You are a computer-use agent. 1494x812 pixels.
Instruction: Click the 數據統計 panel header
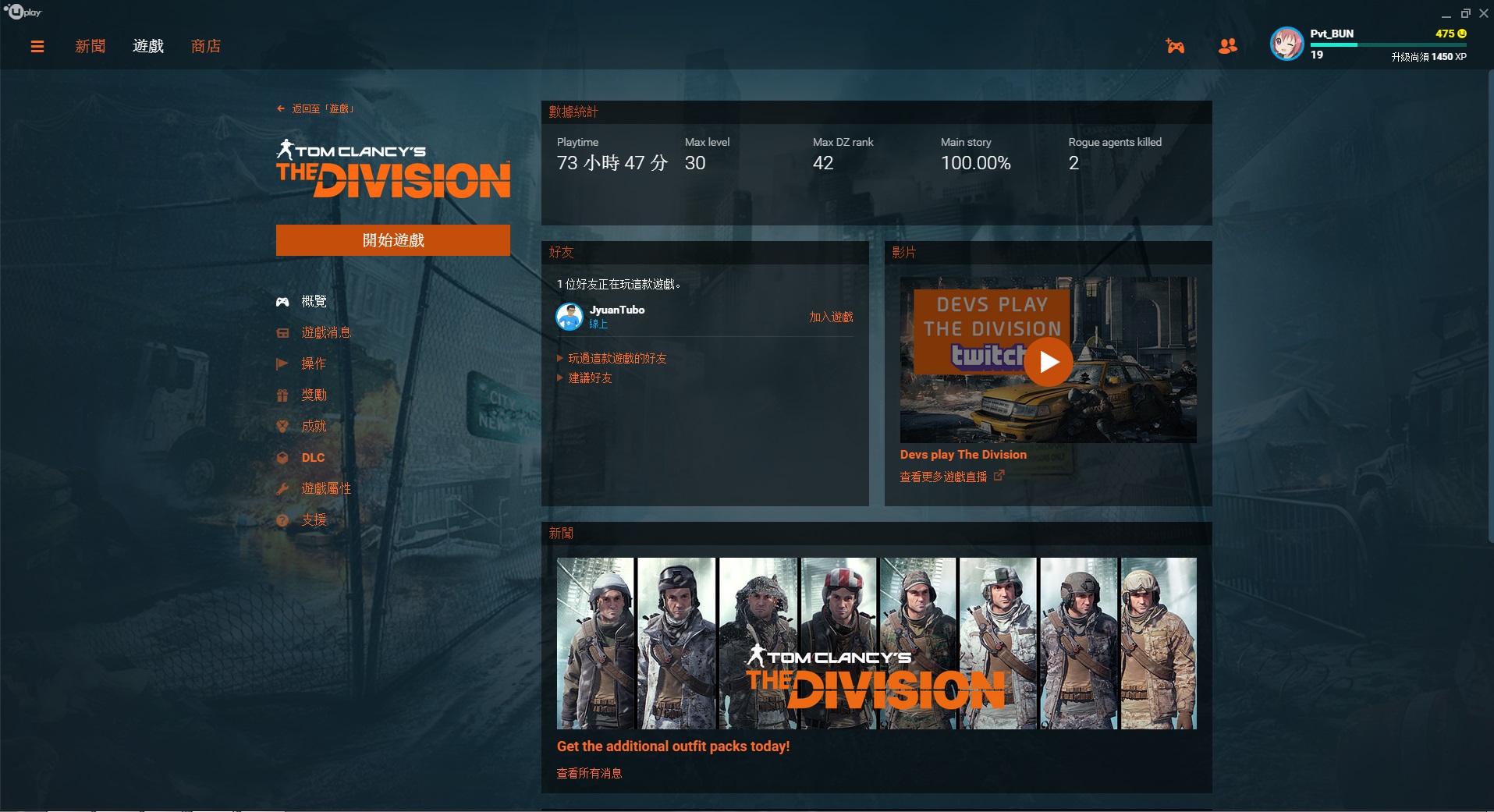pos(877,112)
